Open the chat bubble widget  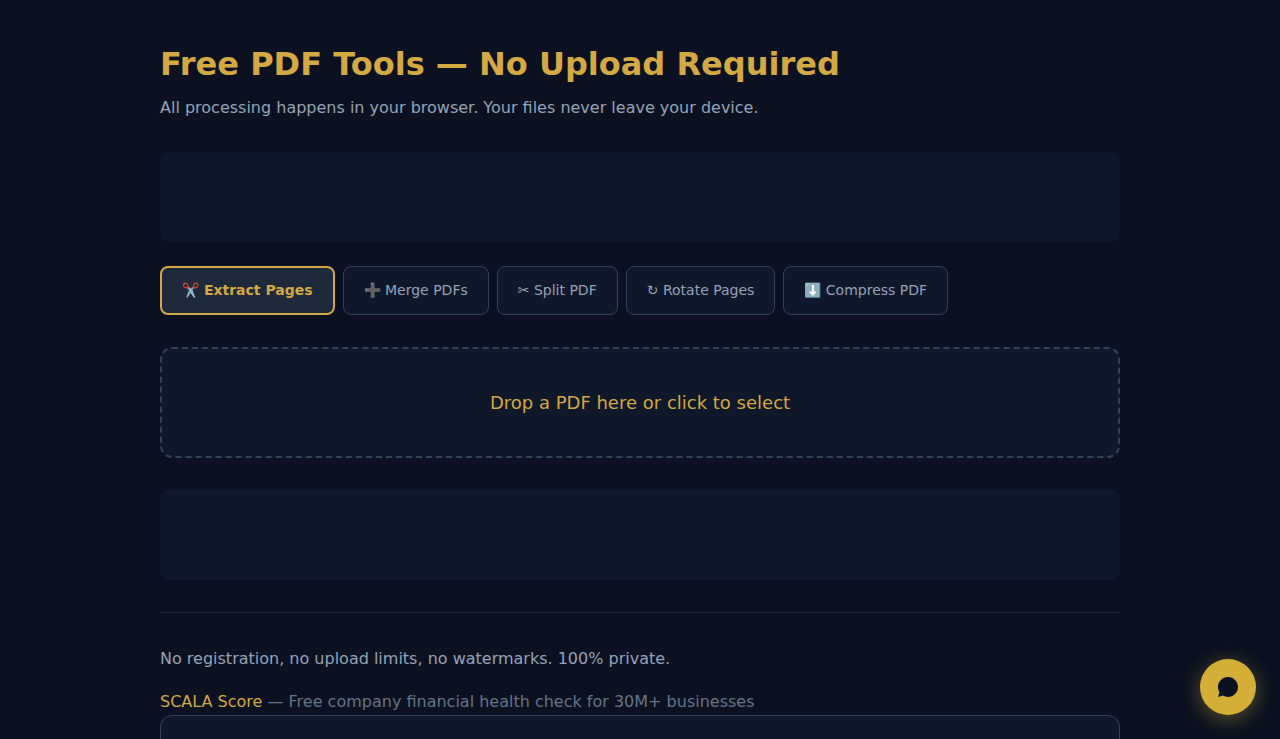click(1228, 687)
